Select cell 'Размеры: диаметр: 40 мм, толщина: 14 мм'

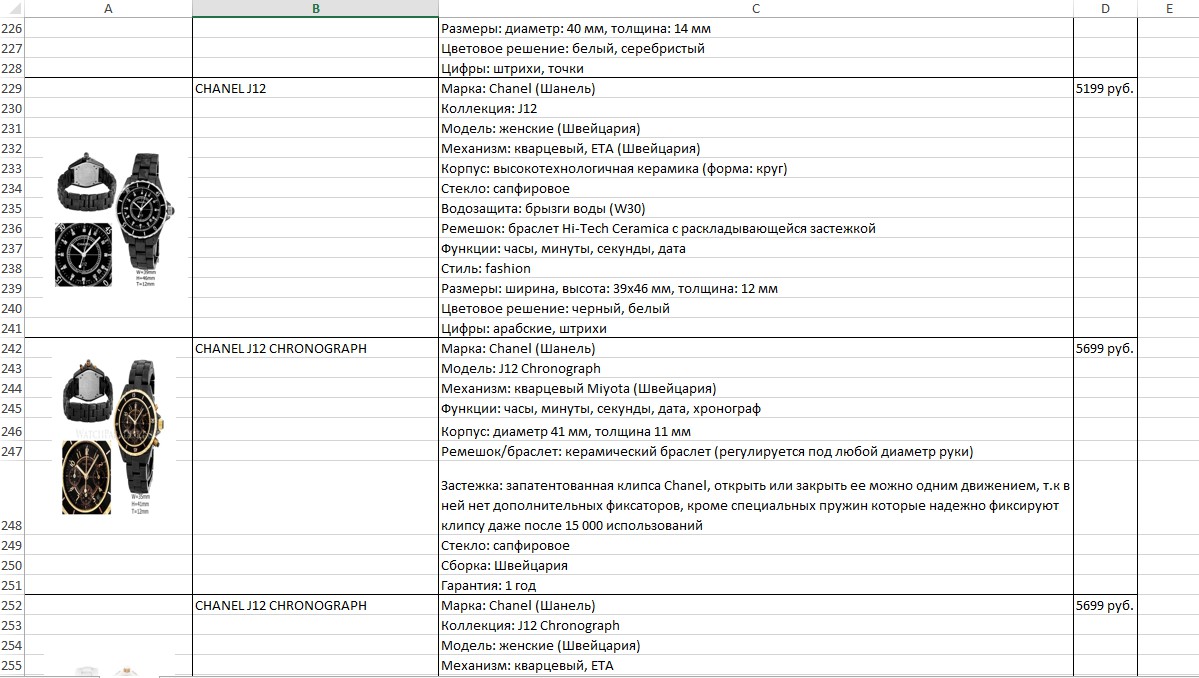755,29
